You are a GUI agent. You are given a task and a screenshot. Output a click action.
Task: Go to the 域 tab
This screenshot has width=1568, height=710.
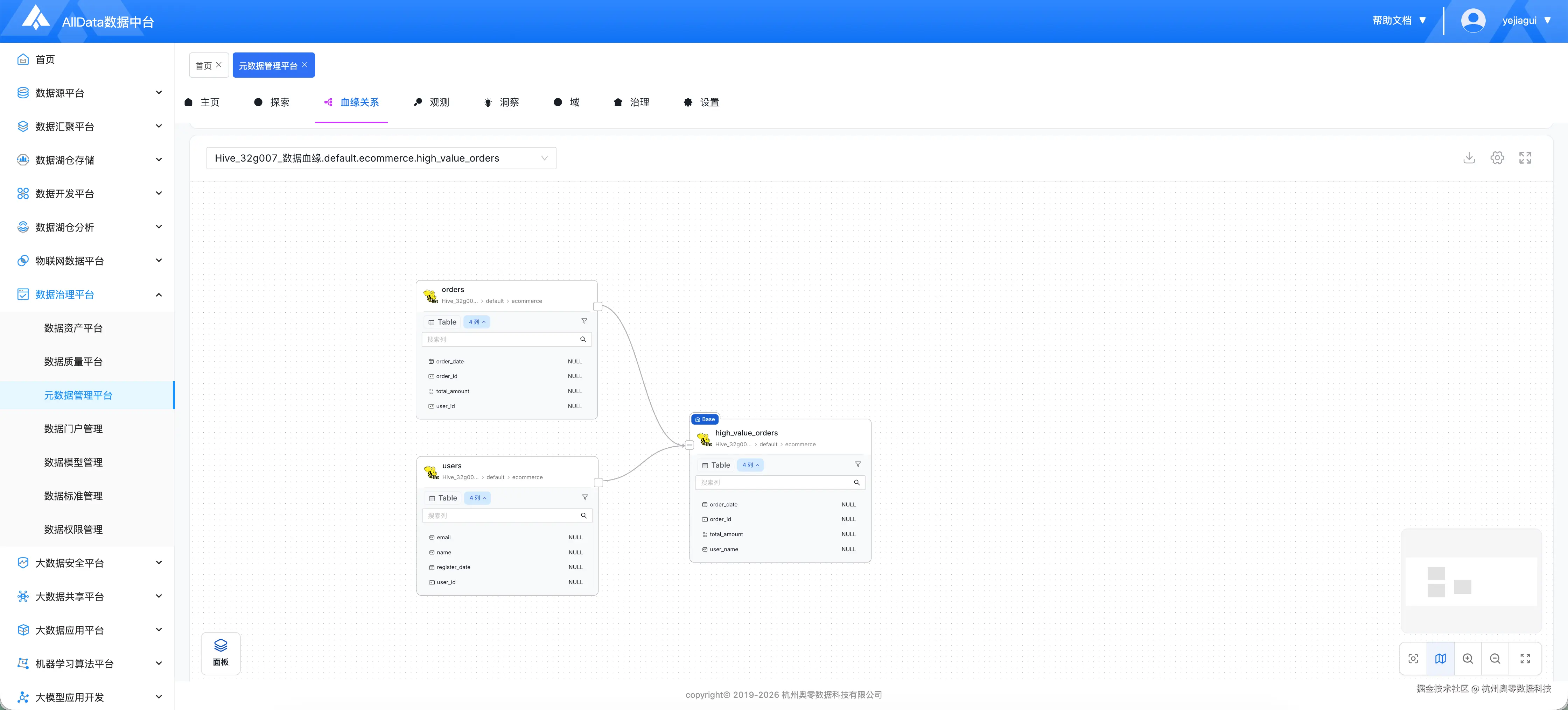(567, 102)
